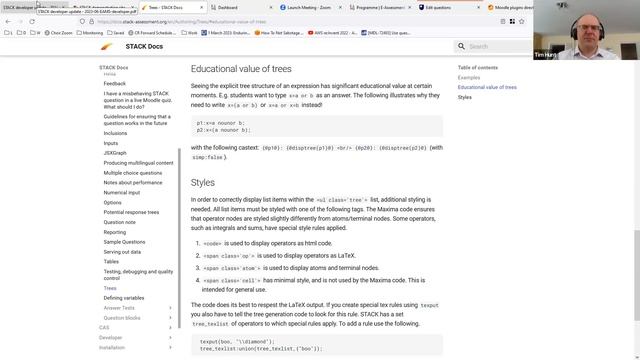
Task: Open Question note in the sidebar
Action: tap(120, 222)
